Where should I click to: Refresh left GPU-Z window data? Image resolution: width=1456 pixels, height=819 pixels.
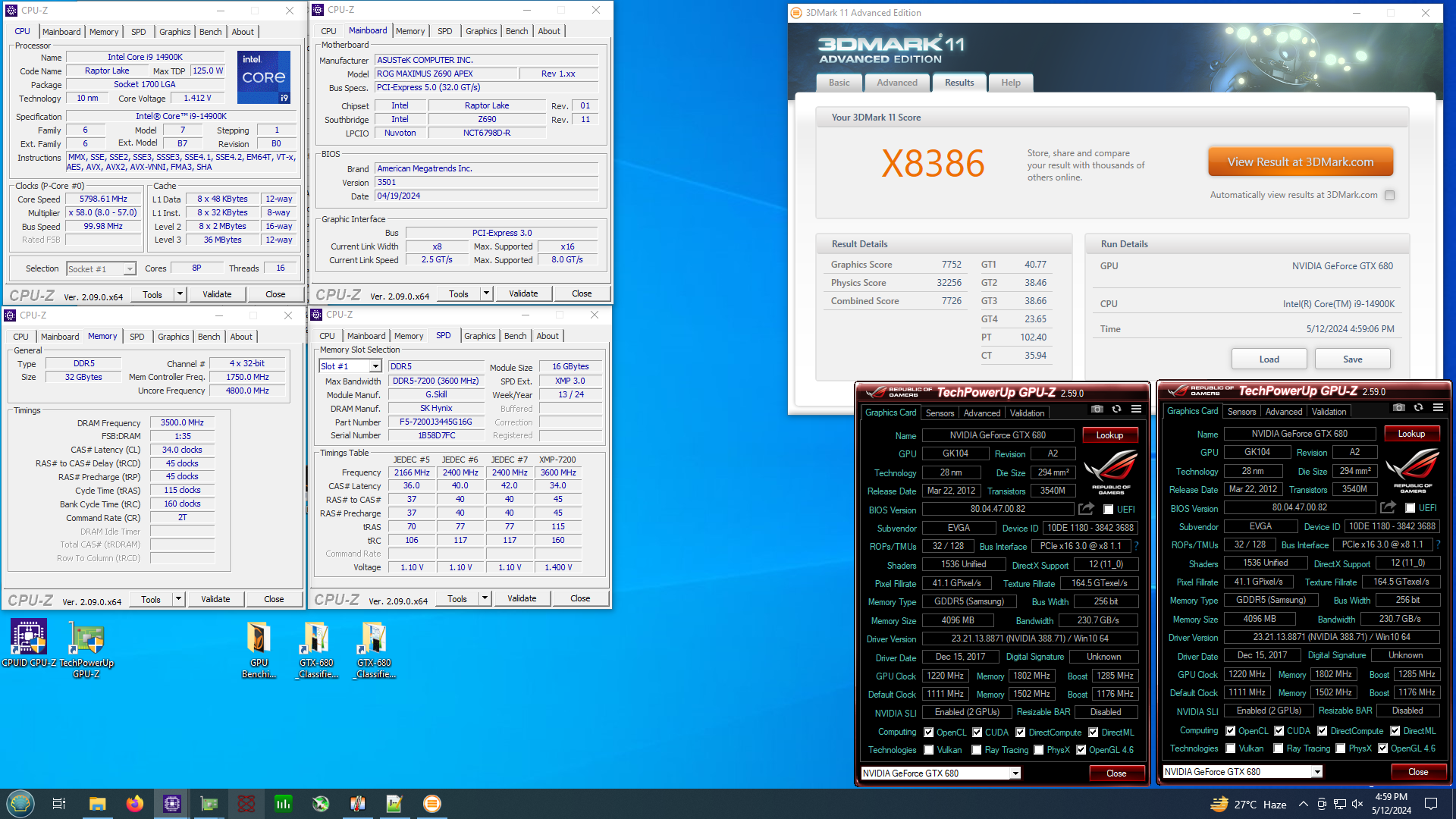(1116, 409)
